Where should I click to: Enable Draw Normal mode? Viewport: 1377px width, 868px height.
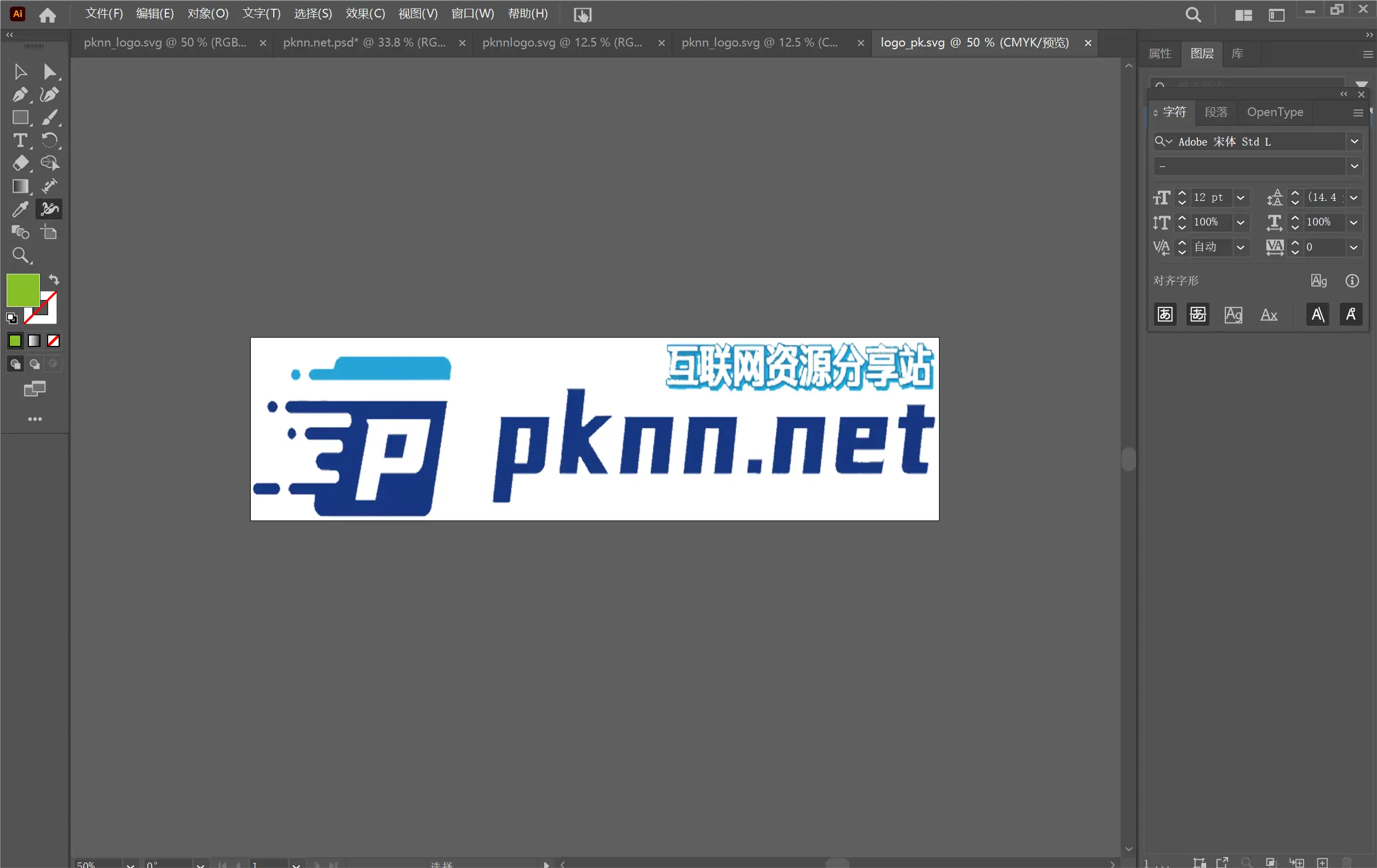coord(15,364)
